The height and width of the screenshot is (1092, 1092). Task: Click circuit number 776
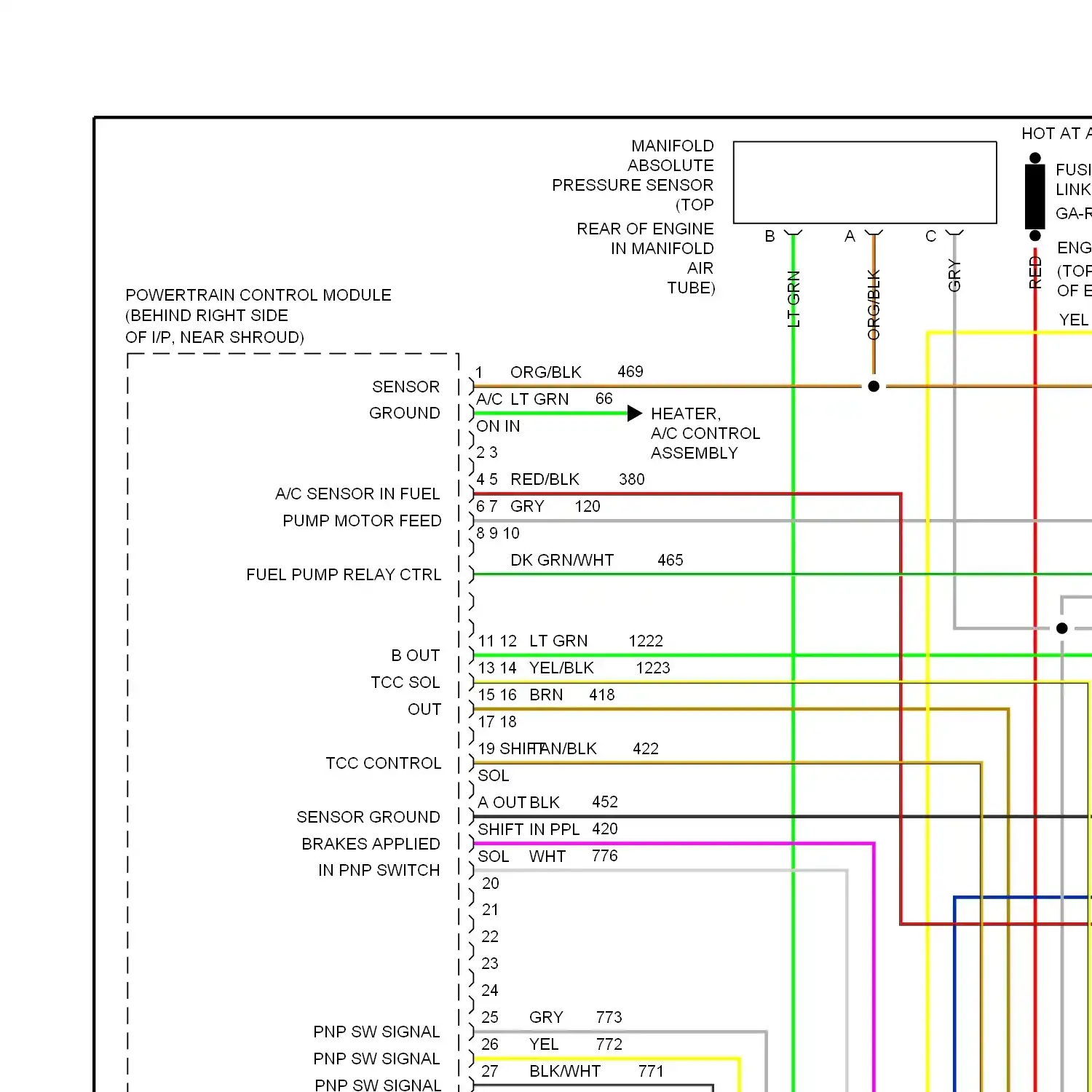[605, 855]
